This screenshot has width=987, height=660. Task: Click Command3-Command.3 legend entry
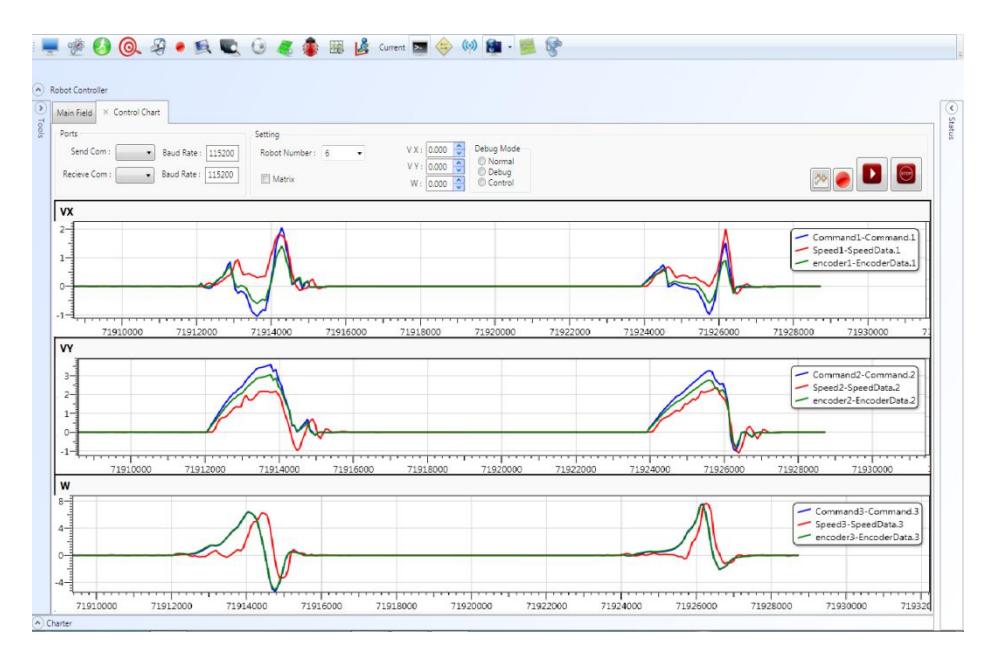(x=858, y=511)
